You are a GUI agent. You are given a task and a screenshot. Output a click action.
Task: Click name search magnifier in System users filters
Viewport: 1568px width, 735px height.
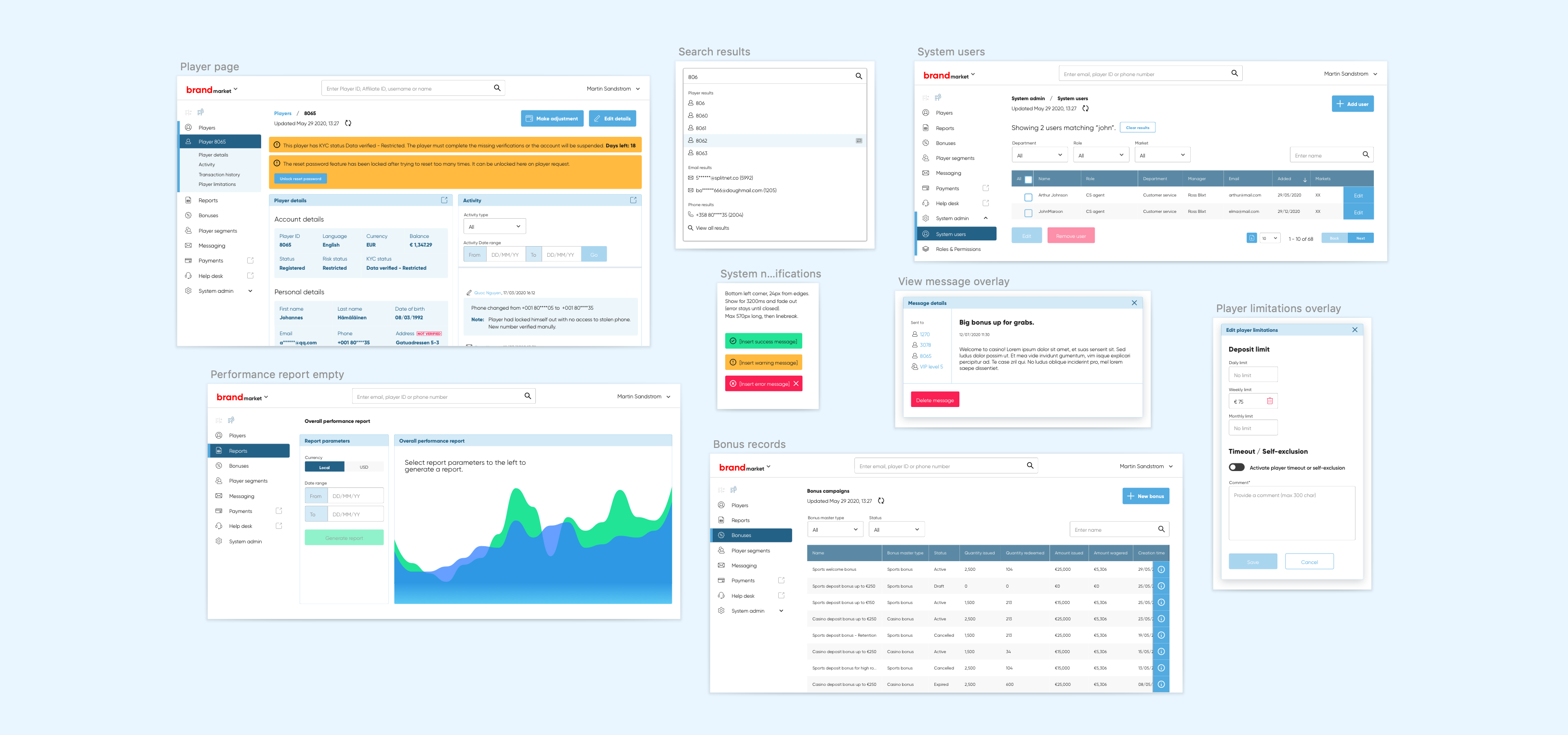[x=1365, y=155]
